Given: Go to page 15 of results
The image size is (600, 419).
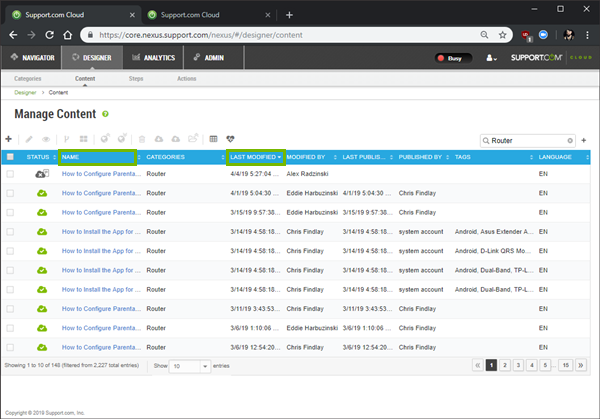Looking at the screenshot, I should (566, 365).
